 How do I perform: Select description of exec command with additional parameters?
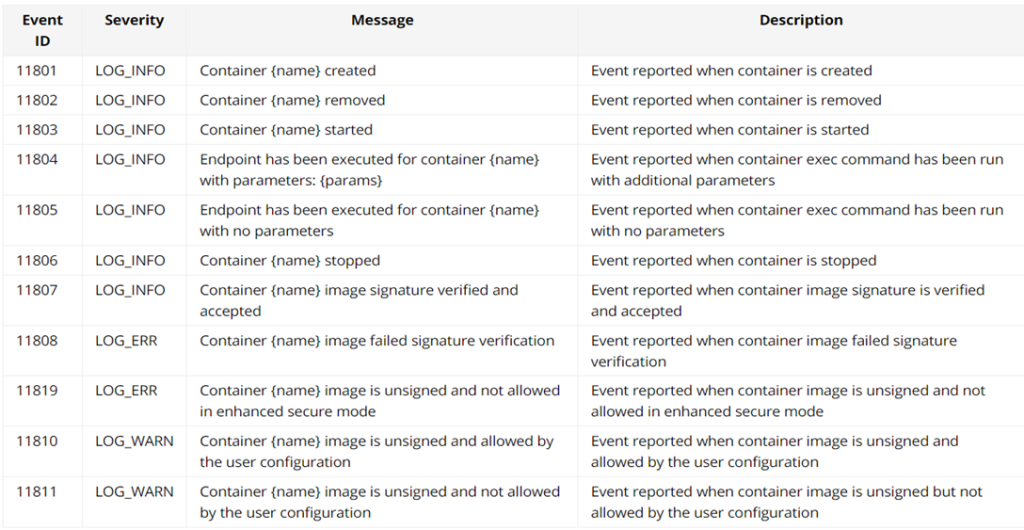click(796, 170)
